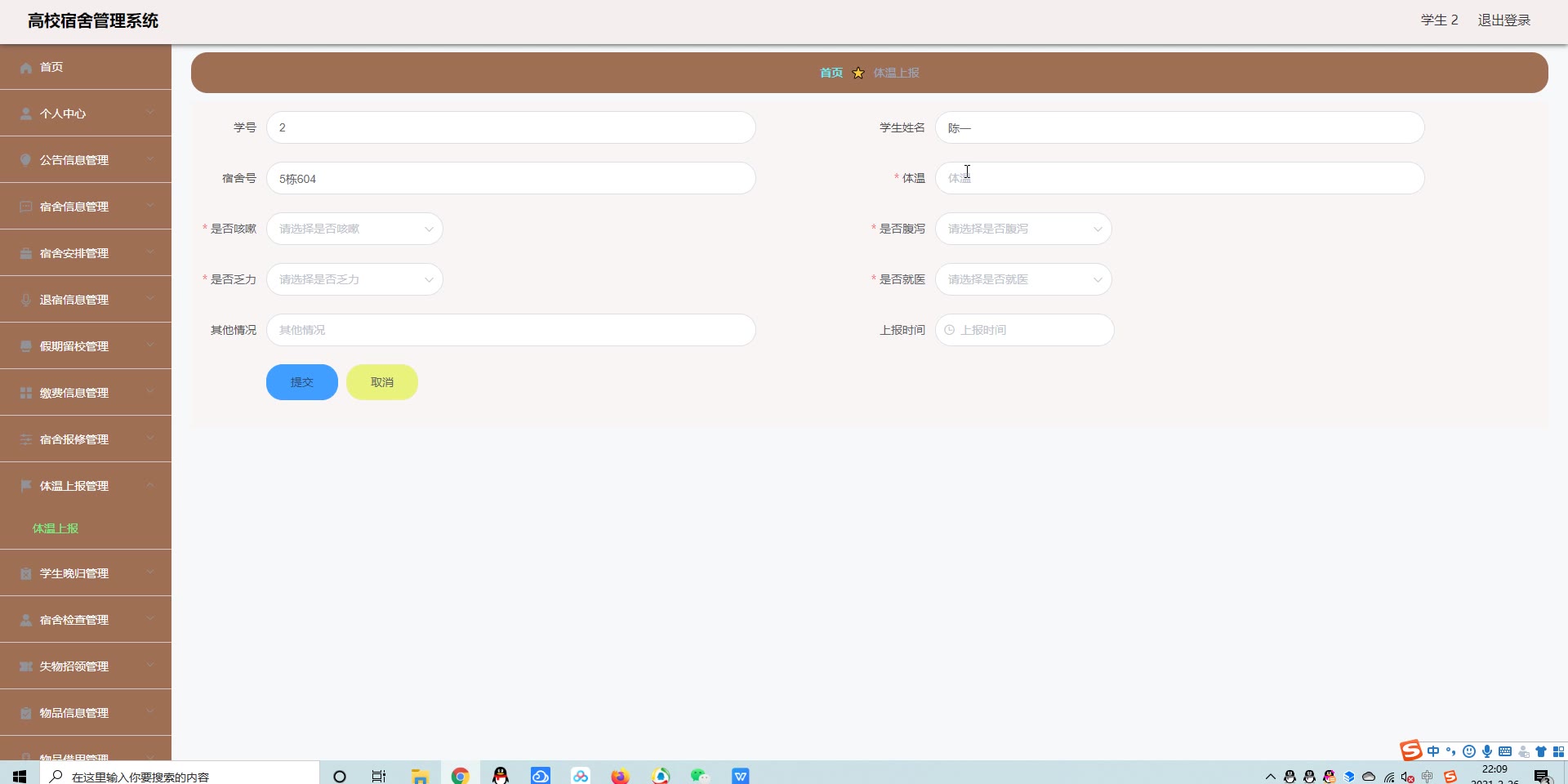
Task: Open the 上报时间 date picker field
Action: pos(1025,330)
